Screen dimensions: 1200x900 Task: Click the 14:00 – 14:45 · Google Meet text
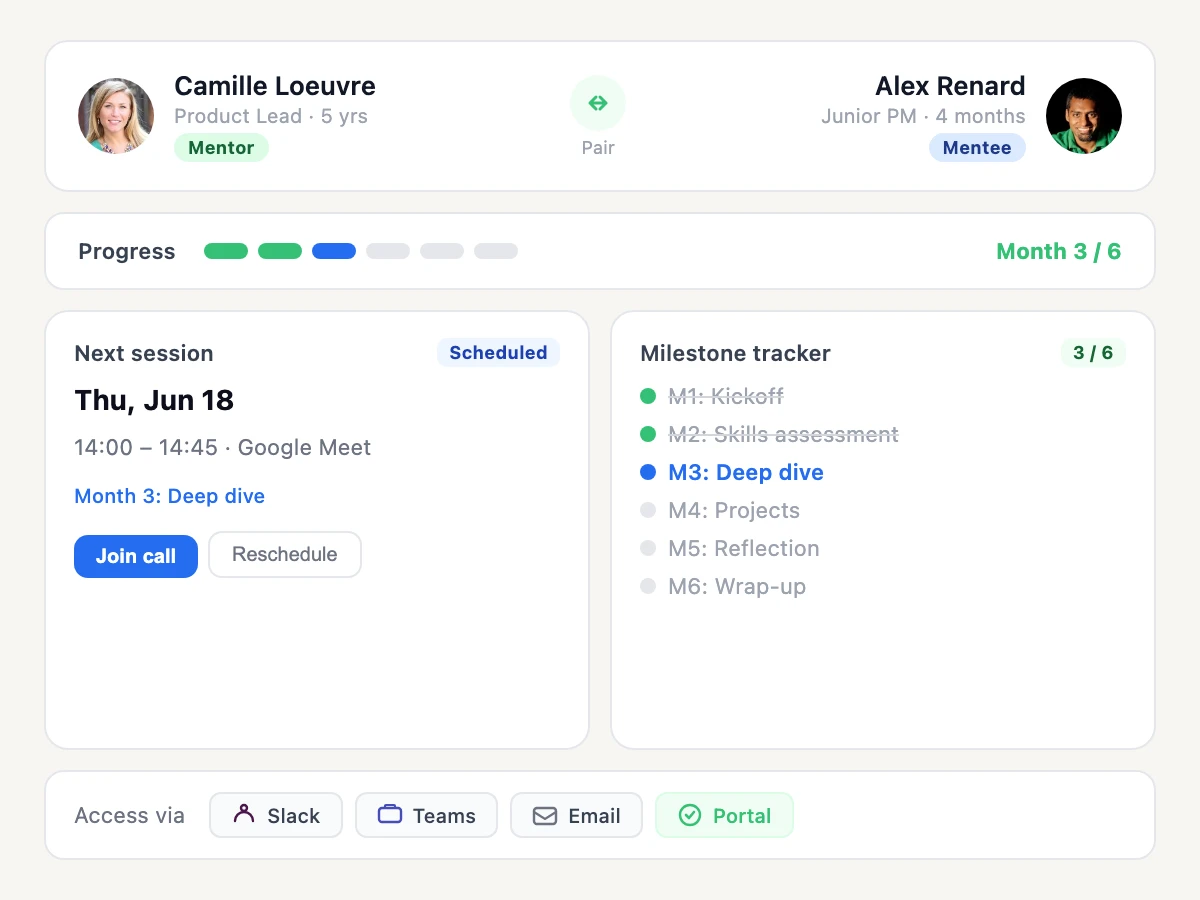223,447
